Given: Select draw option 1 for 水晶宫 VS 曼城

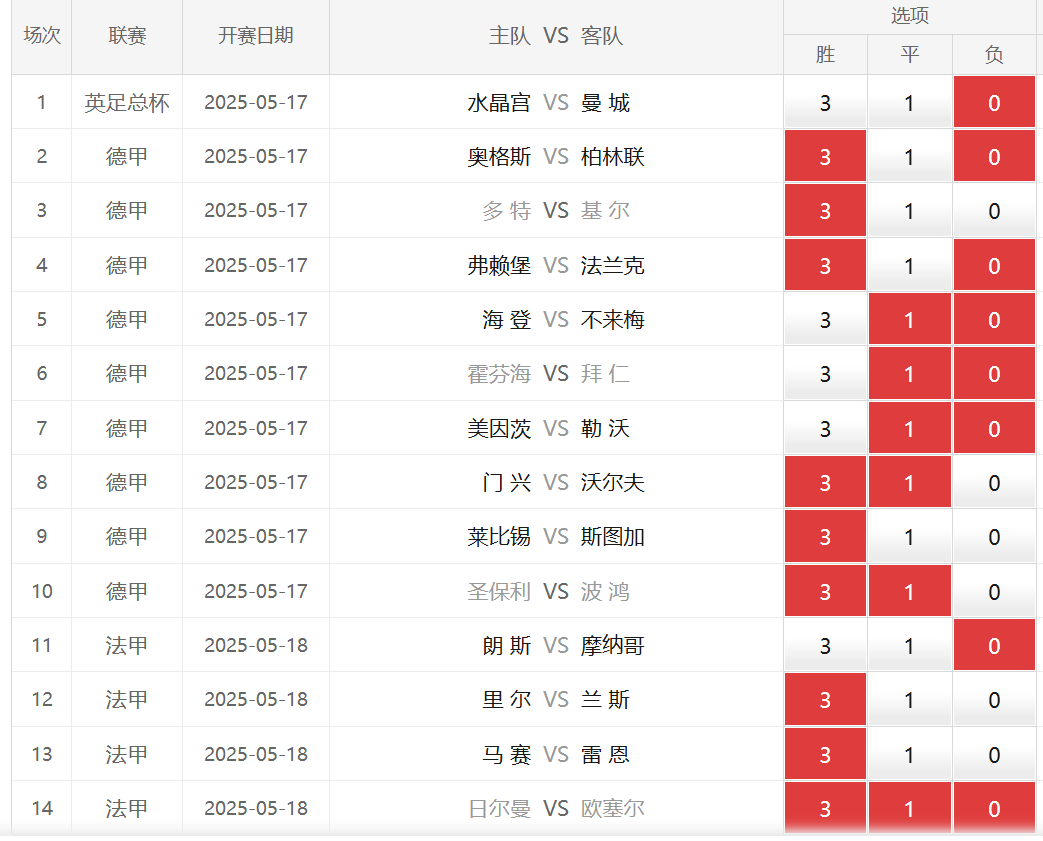Looking at the screenshot, I should 909,102.
